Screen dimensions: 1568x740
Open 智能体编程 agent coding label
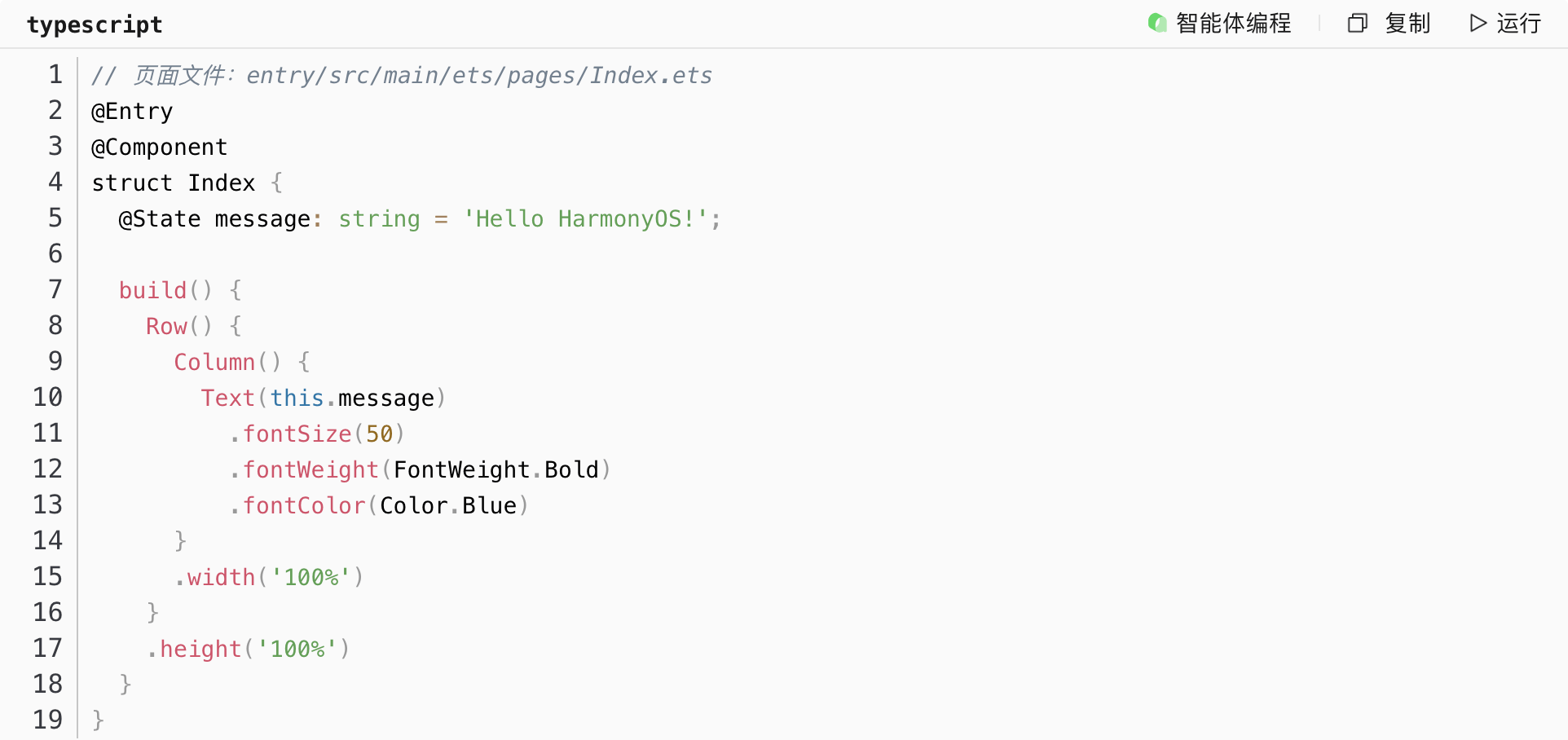[x=1233, y=23]
